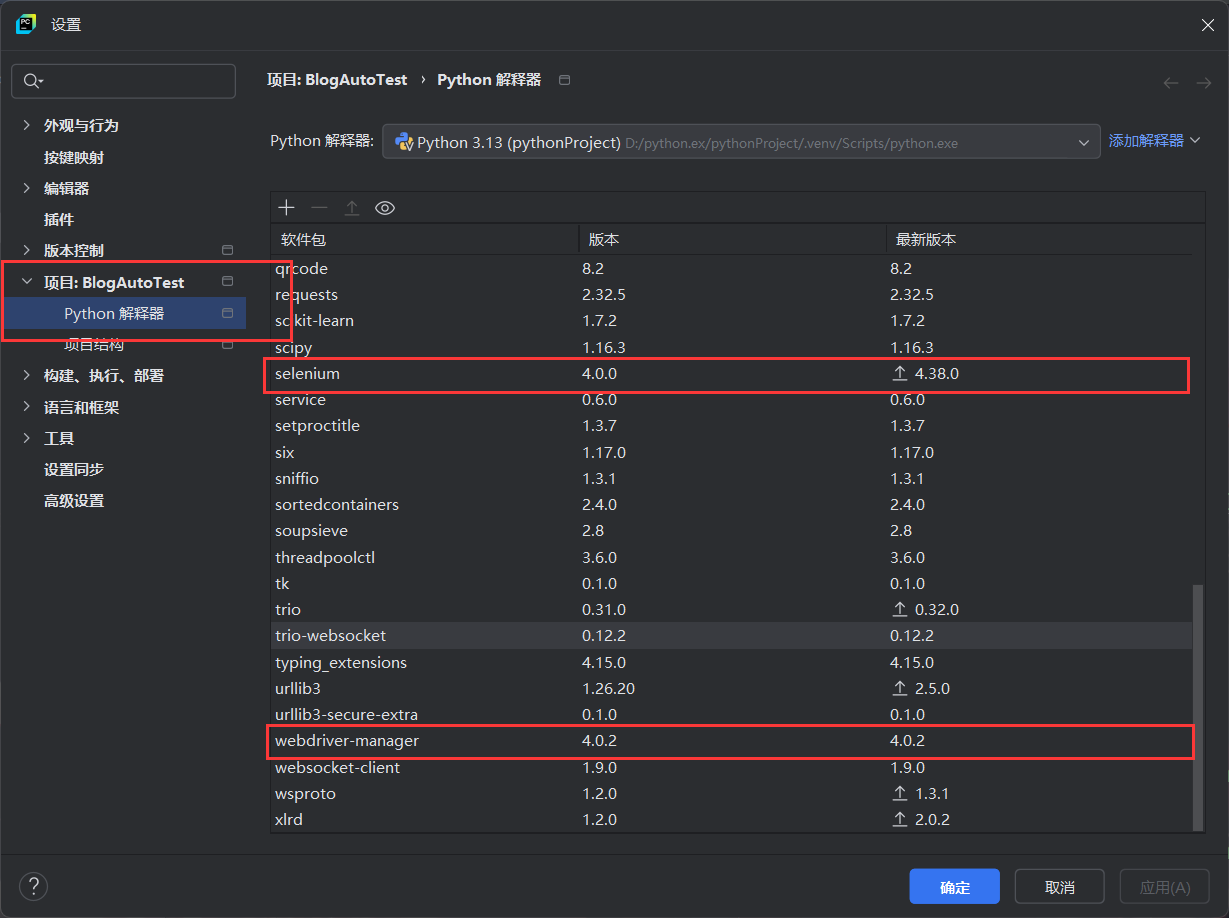Screen dimensions: 1229x918
Task: Select the sortedcontainers package row
Action: coord(731,505)
